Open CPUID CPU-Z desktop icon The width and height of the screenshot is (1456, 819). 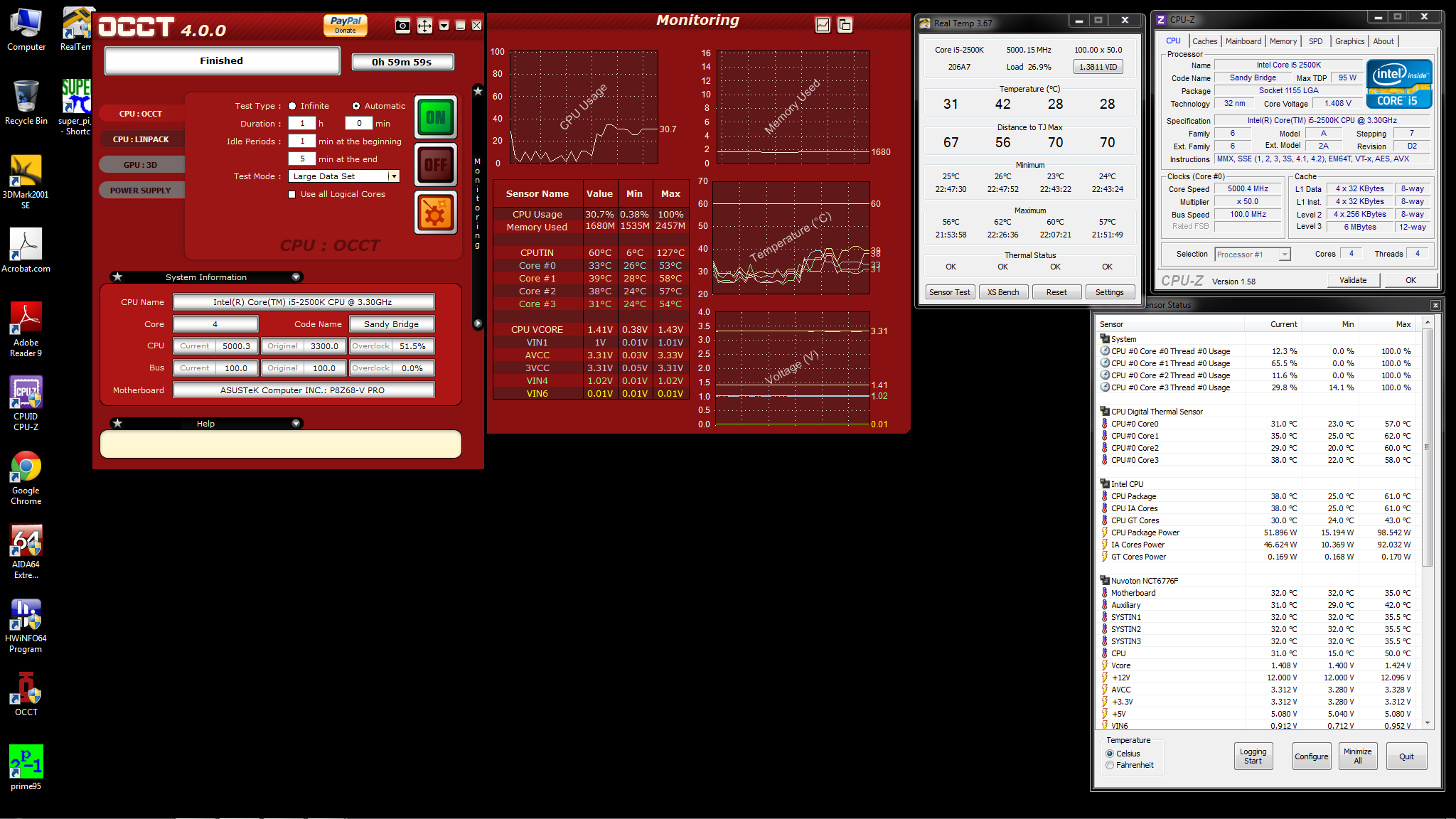click(x=26, y=404)
